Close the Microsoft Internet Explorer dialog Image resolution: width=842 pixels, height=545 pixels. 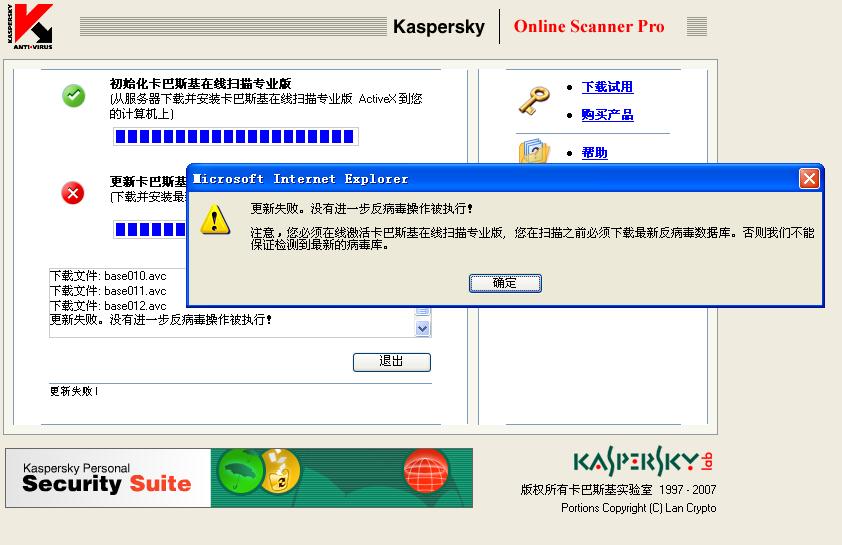[809, 179]
